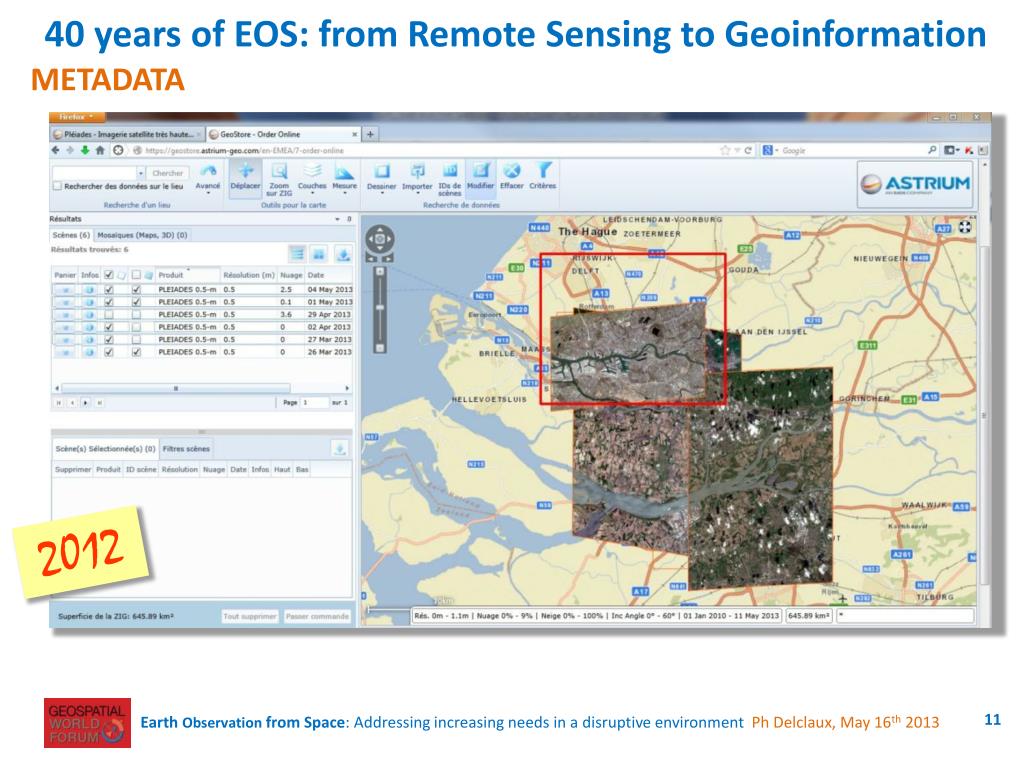The height and width of the screenshot is (768, 1024).
Task: Toggle footprint checkbox for 29 Apr 2013 row
Action: point(109,314)
